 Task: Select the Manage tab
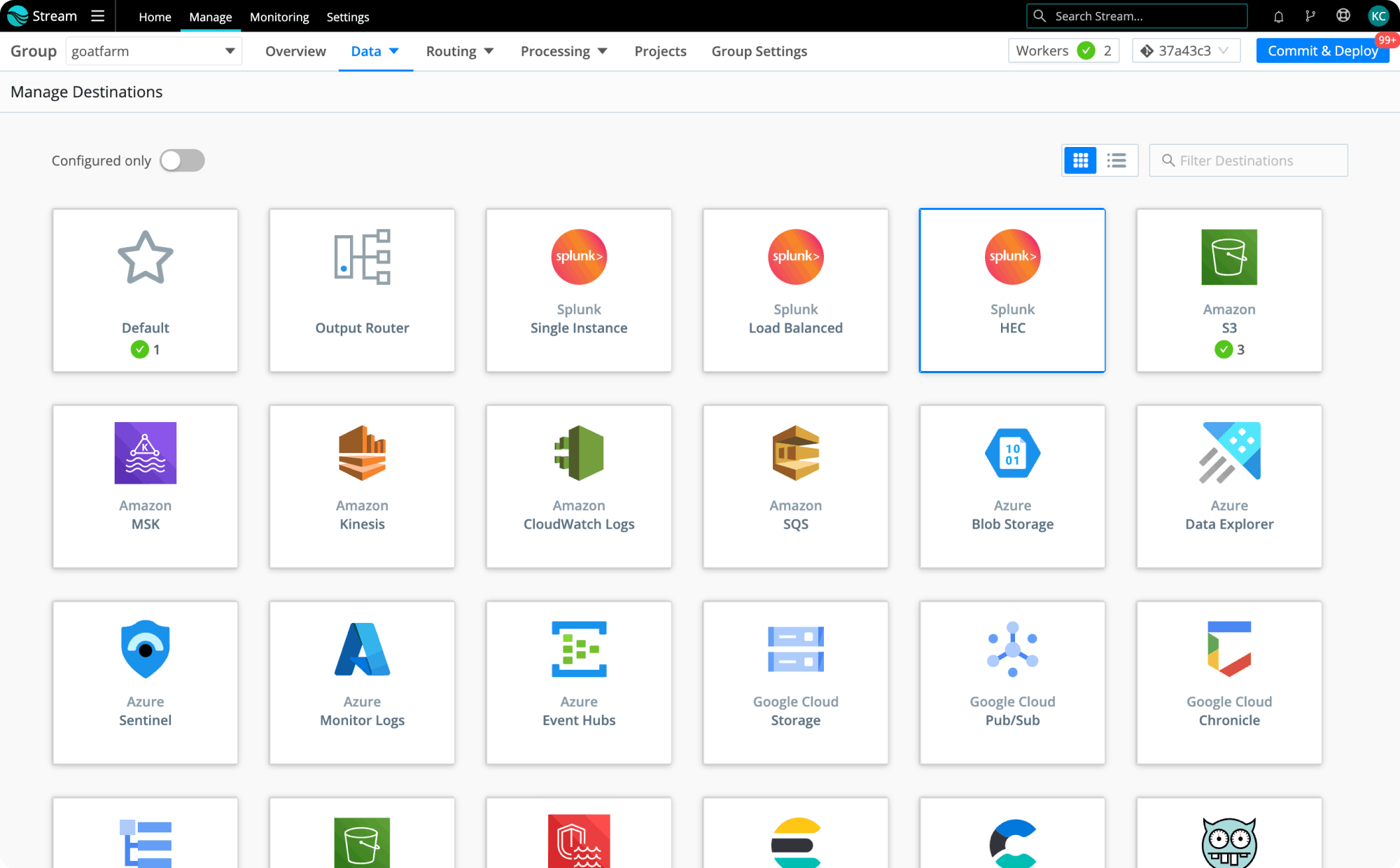tap(210, 17)
